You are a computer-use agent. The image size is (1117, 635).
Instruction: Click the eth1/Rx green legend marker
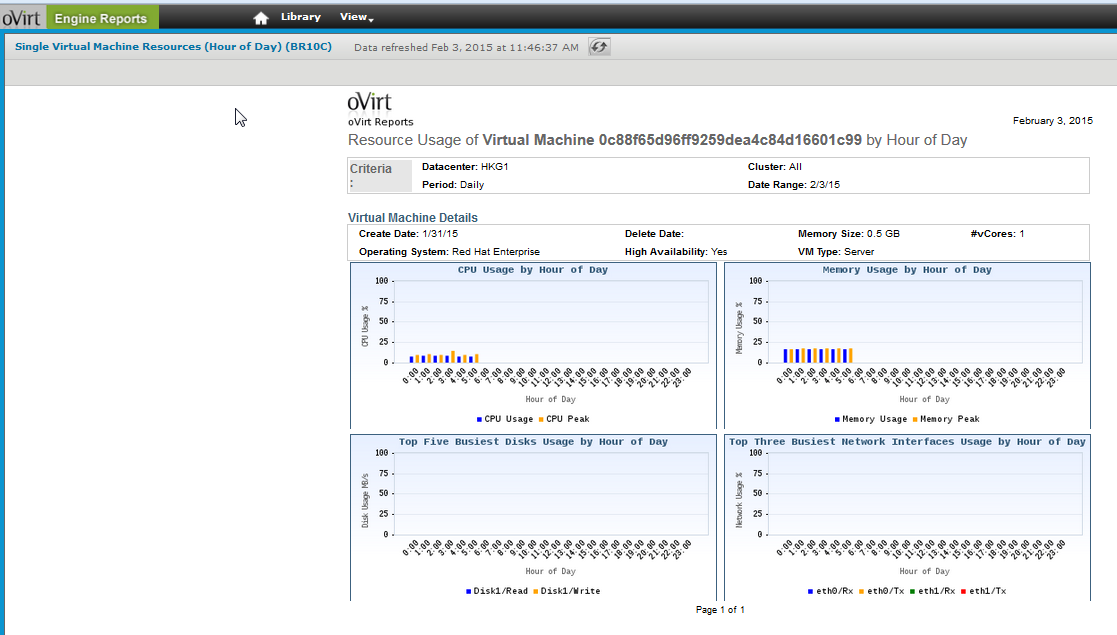[x=913, y=591]
